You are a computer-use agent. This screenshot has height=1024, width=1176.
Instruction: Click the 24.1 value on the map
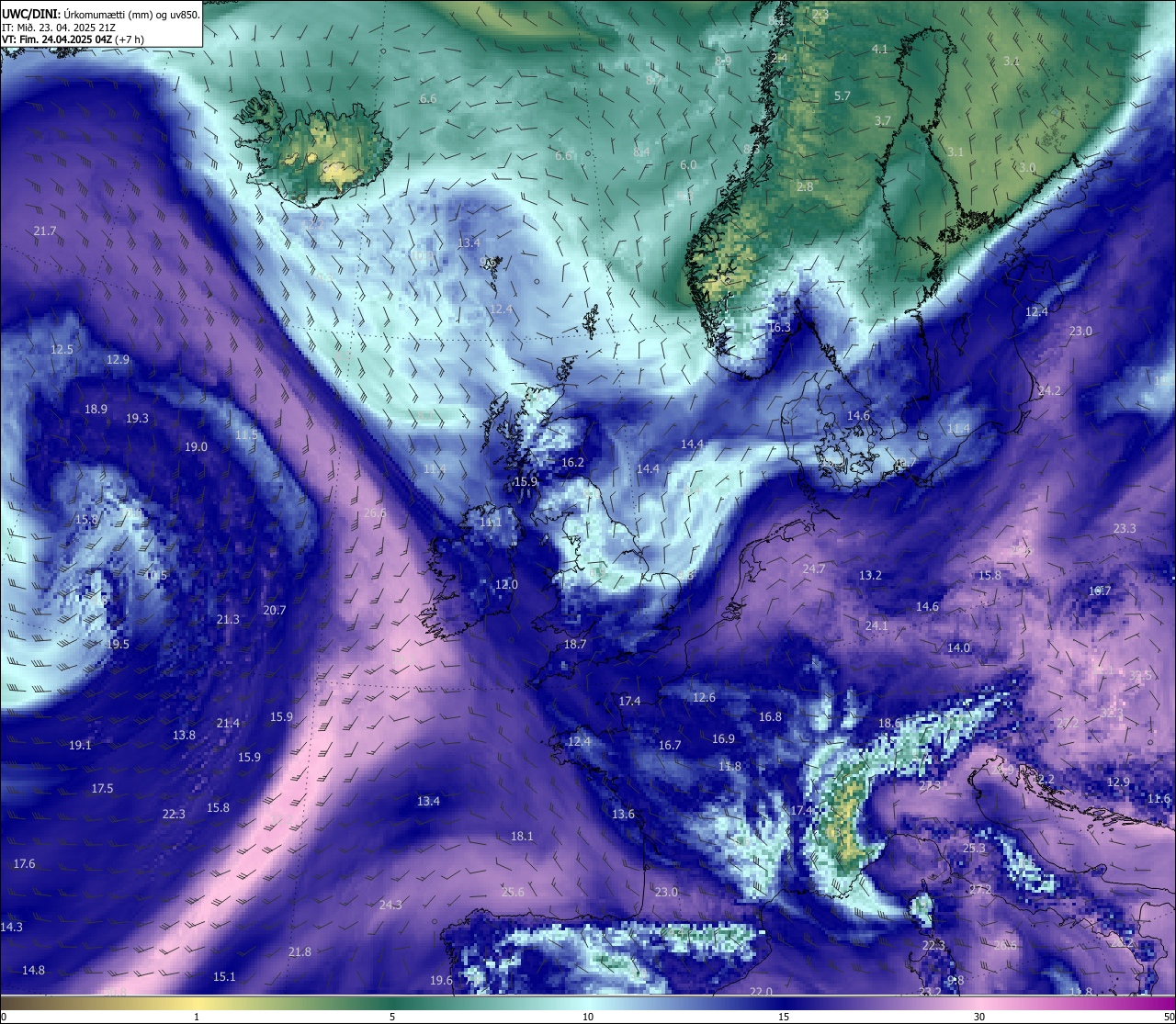coord(876,626)
